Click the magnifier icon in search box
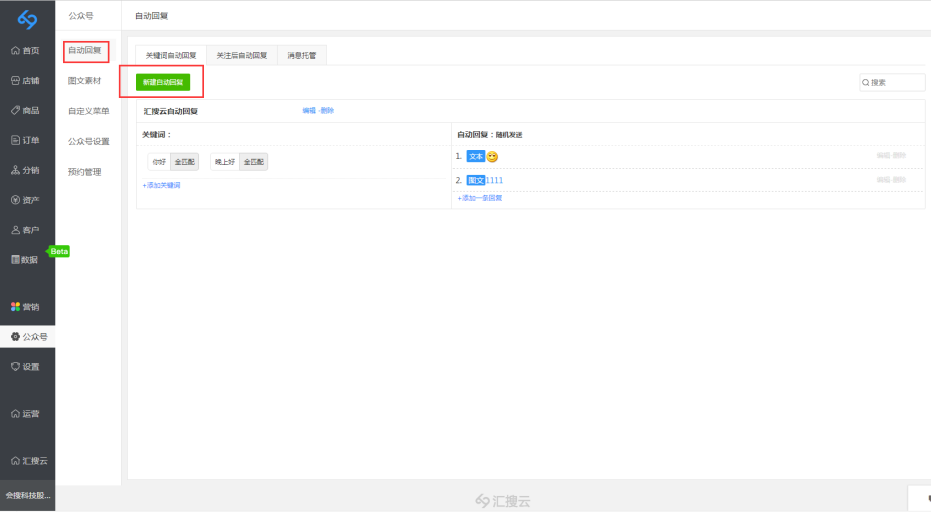Screen dimensions: 931x512 866,83
